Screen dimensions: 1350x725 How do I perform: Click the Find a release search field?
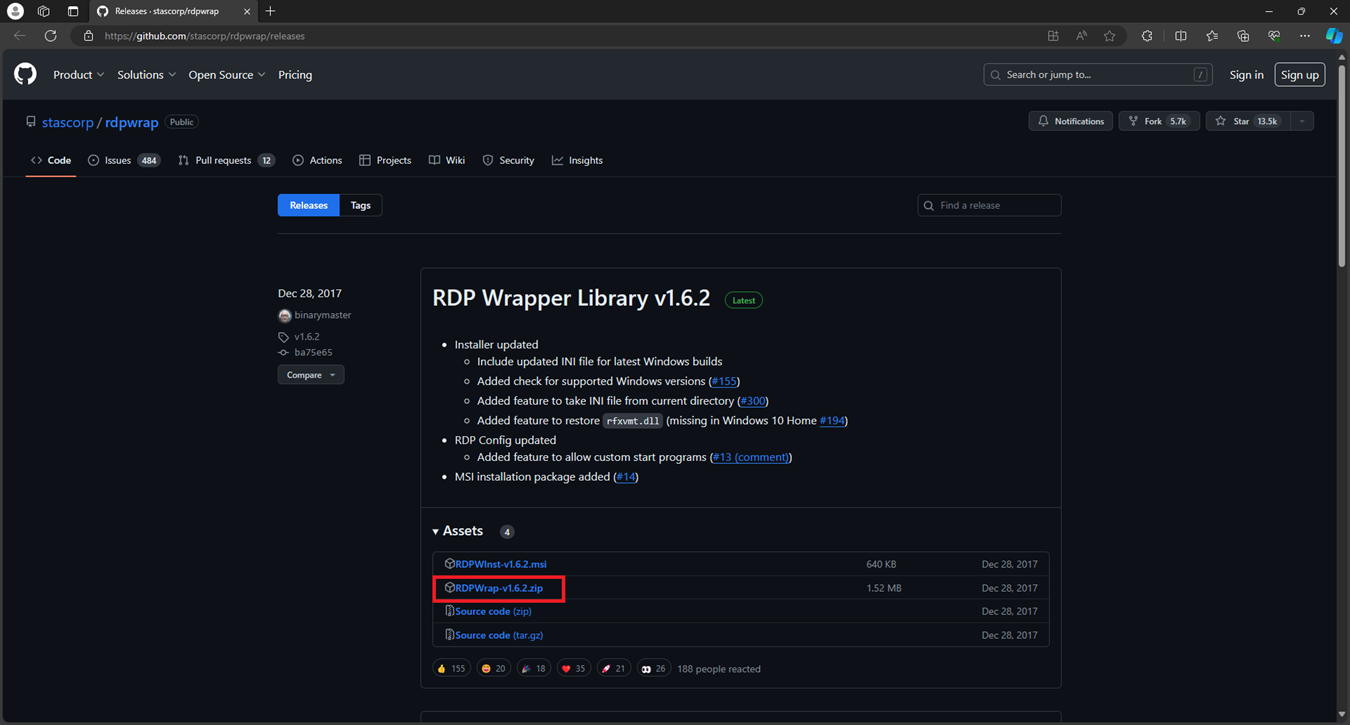[x=989, y=204]
